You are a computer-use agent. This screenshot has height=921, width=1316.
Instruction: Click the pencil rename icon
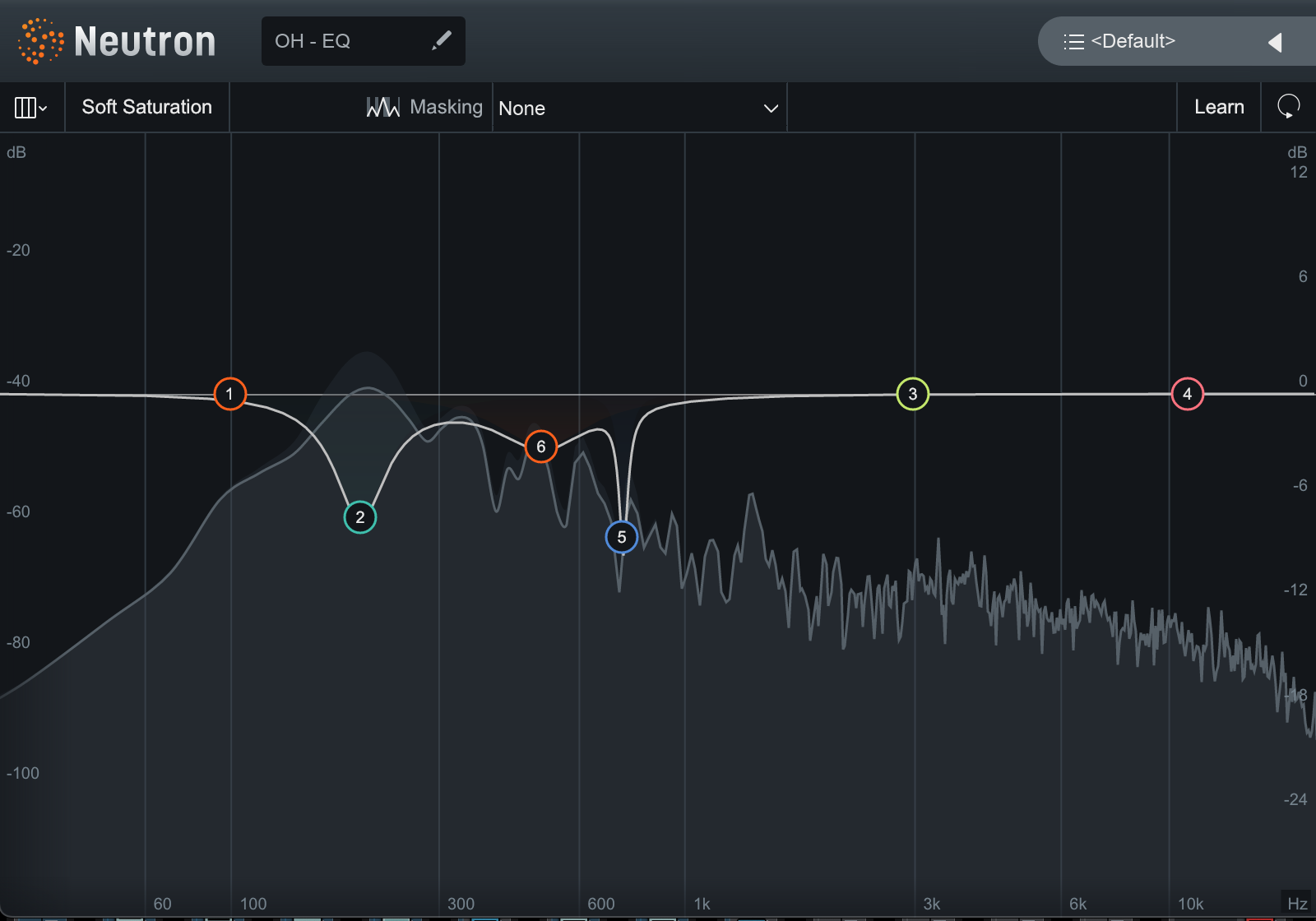[x=442, y=40]
